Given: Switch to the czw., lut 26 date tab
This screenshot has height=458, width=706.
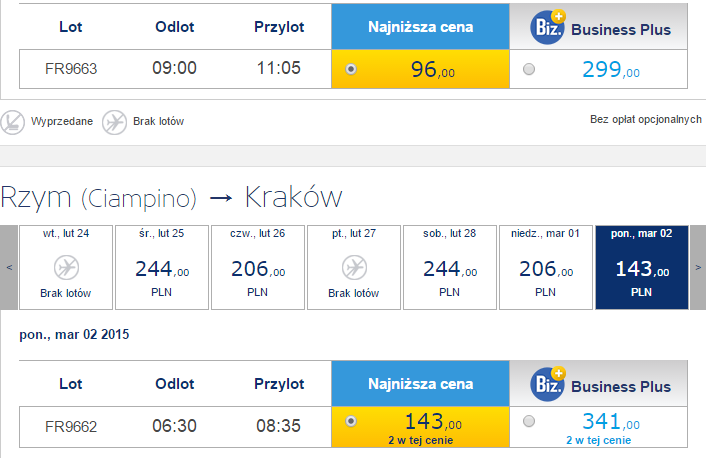Looking at the screenshot, I should (257, 267).
